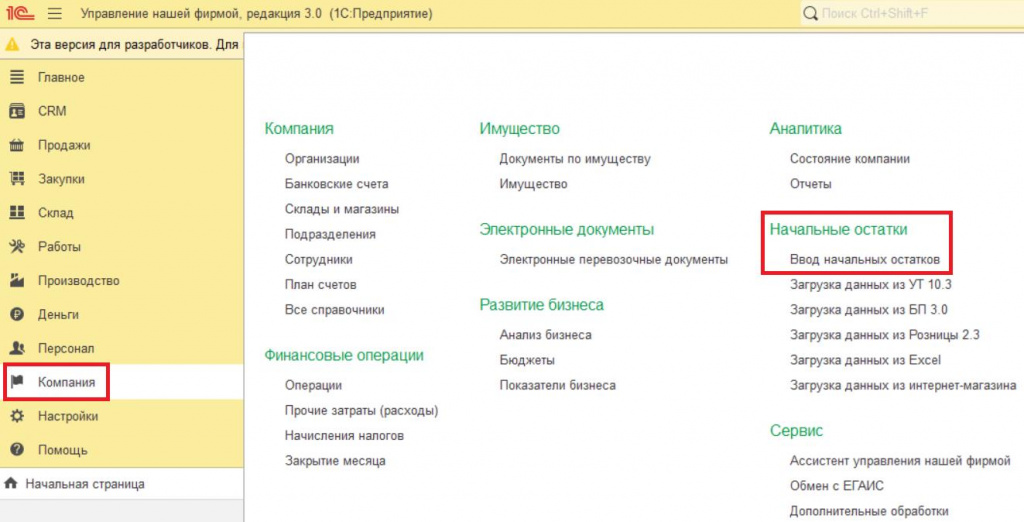Select the Персонал section
The height and width of the screenshot is (522, 1024).
click(x=66, y=349)
